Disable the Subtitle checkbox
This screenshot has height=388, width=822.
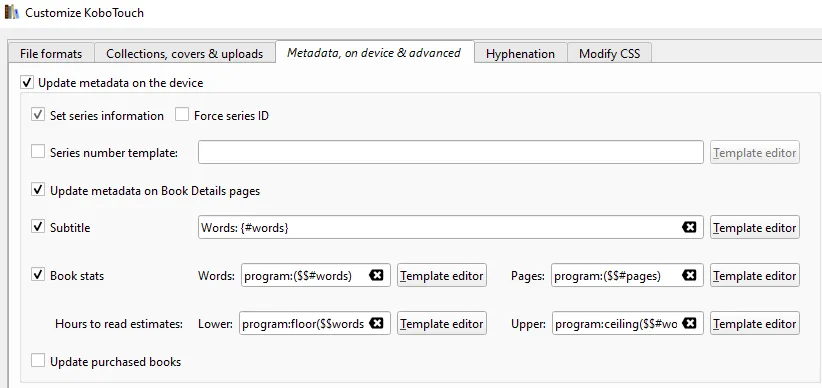pos(38,228)
